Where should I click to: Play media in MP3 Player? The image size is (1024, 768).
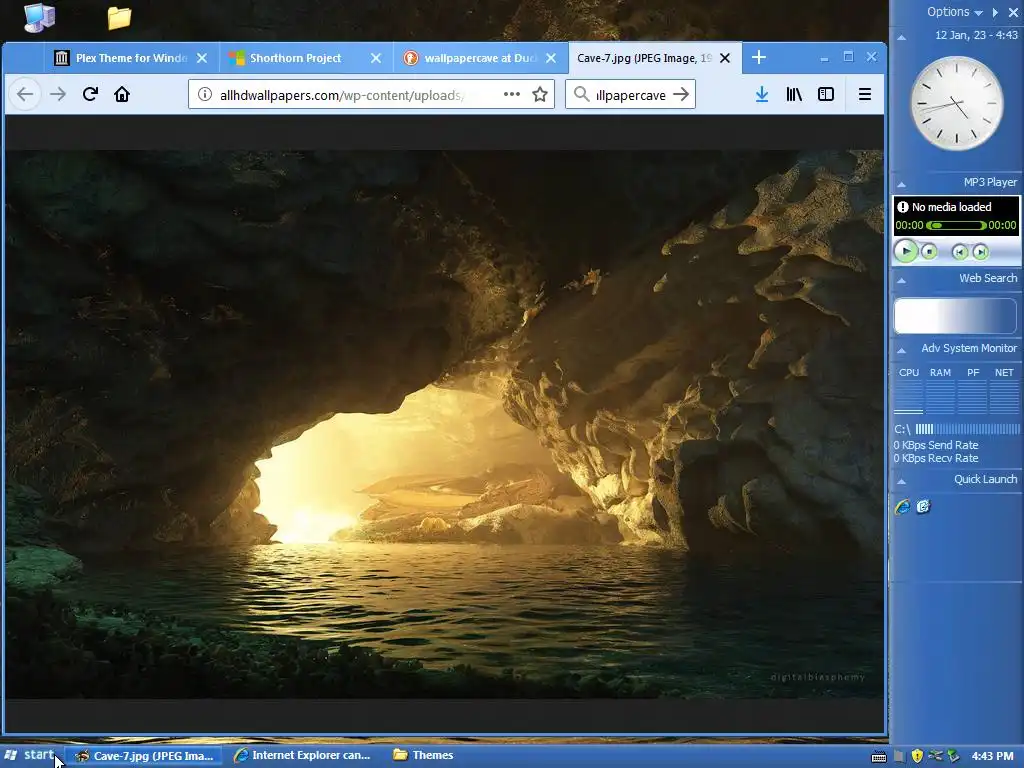(x=906, y=251)
